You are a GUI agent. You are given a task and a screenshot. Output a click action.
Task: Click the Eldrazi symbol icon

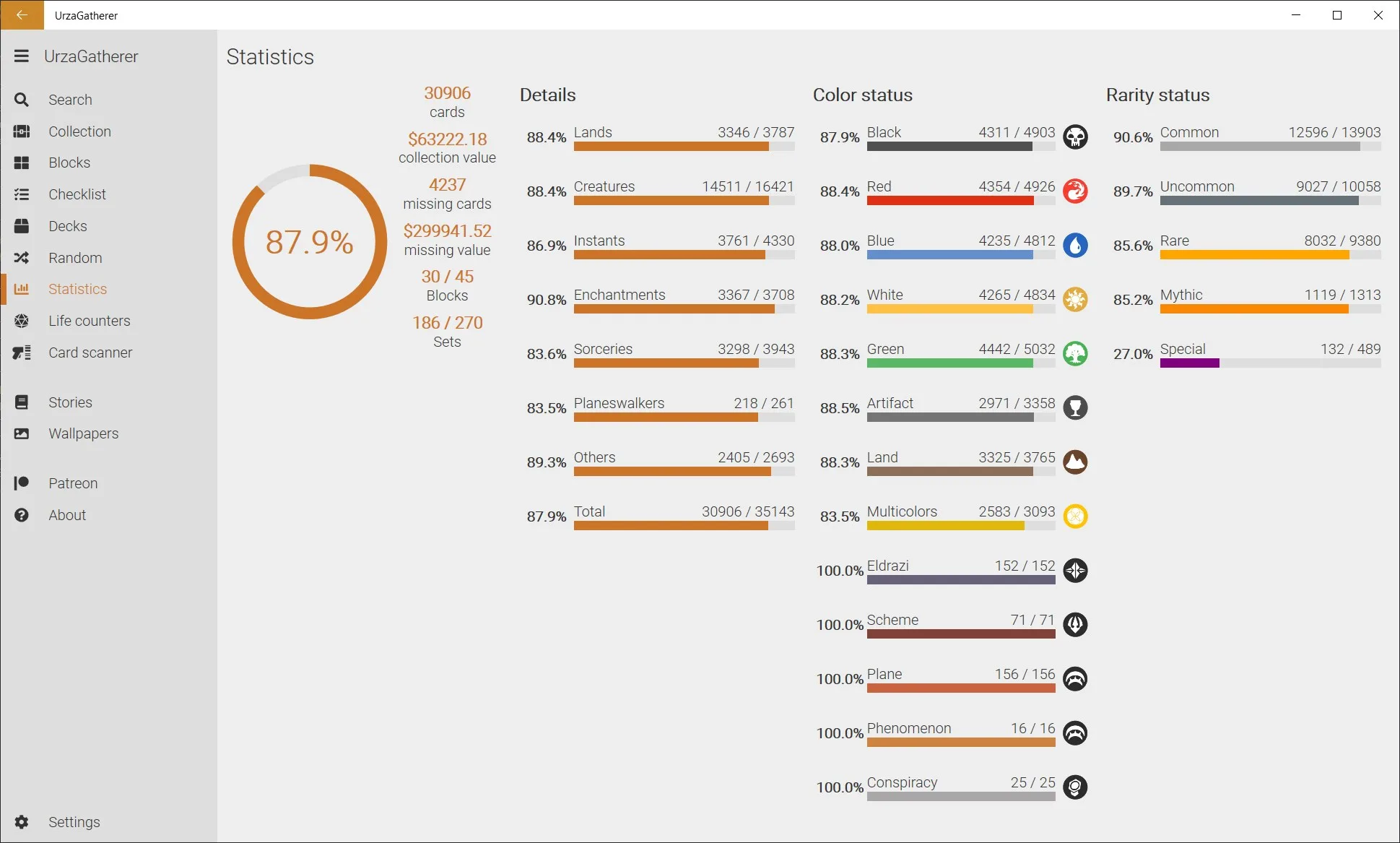pyautogui.click(x=1075, y=571)
